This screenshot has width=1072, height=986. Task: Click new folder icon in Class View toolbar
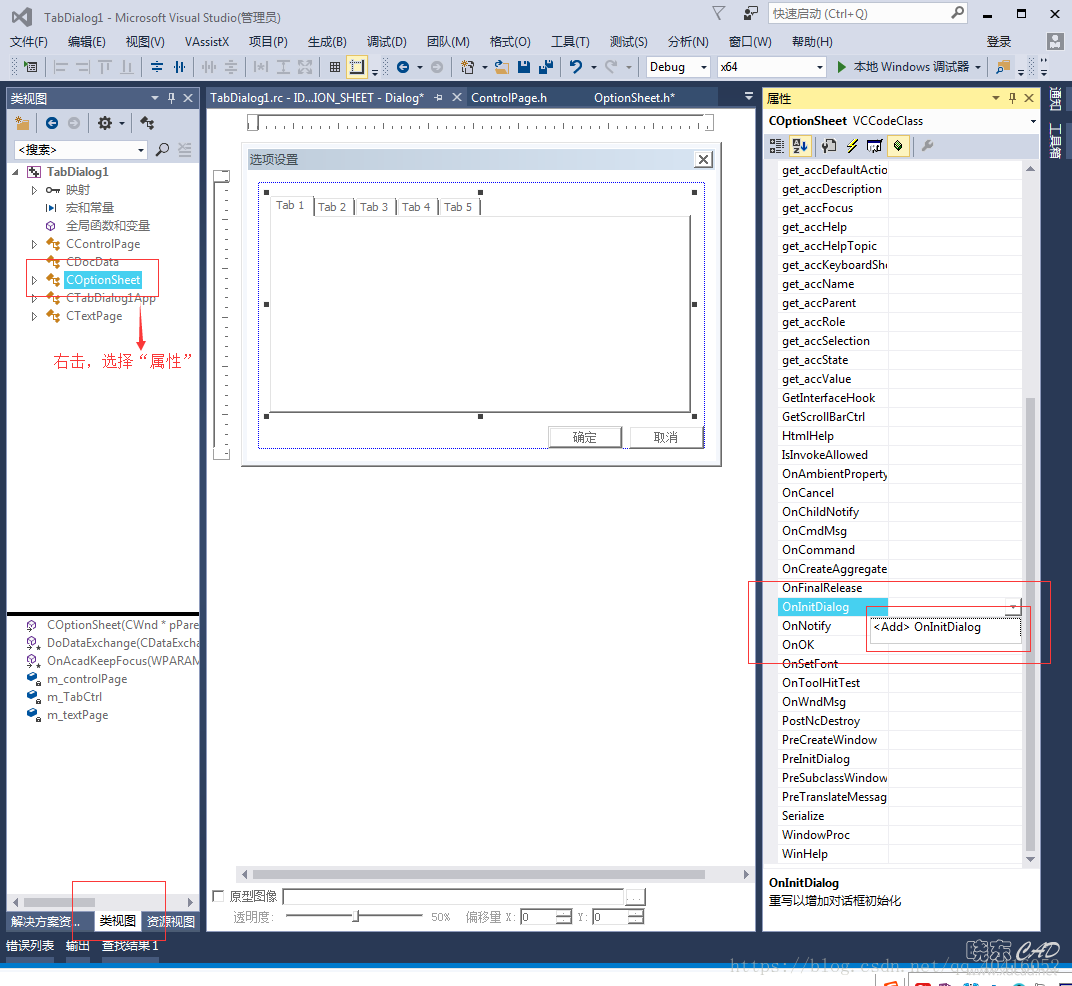tap(22, 123)
